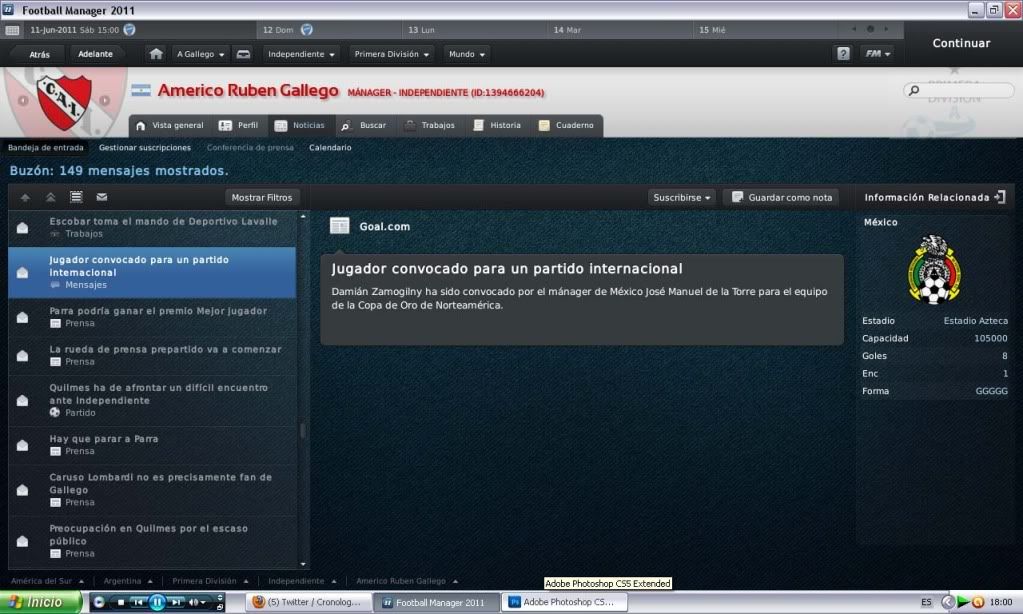Click the calendar bar right scroll arrow
This screenshot has height=614, width=1023.
point(886,29)
